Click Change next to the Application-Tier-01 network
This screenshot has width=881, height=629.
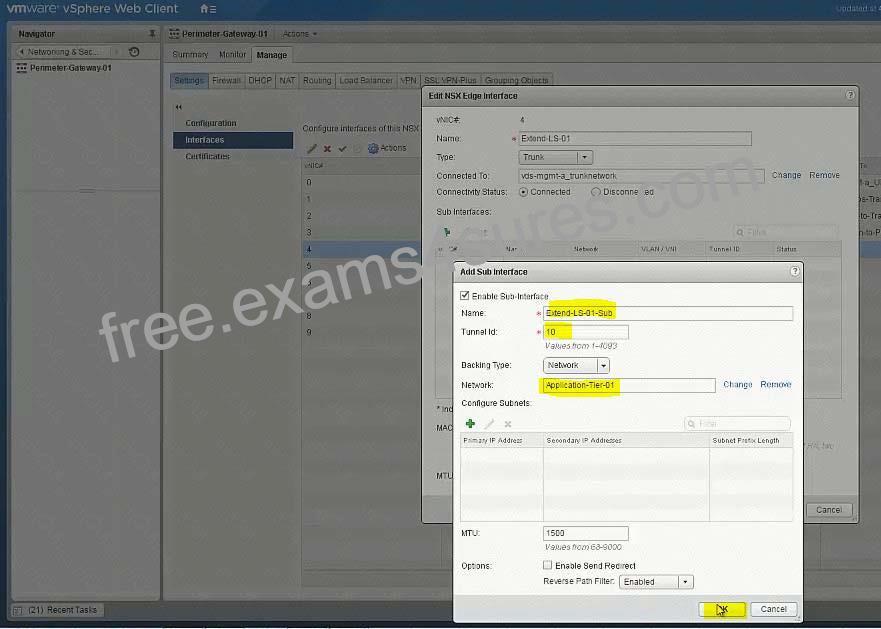(737, 384)
